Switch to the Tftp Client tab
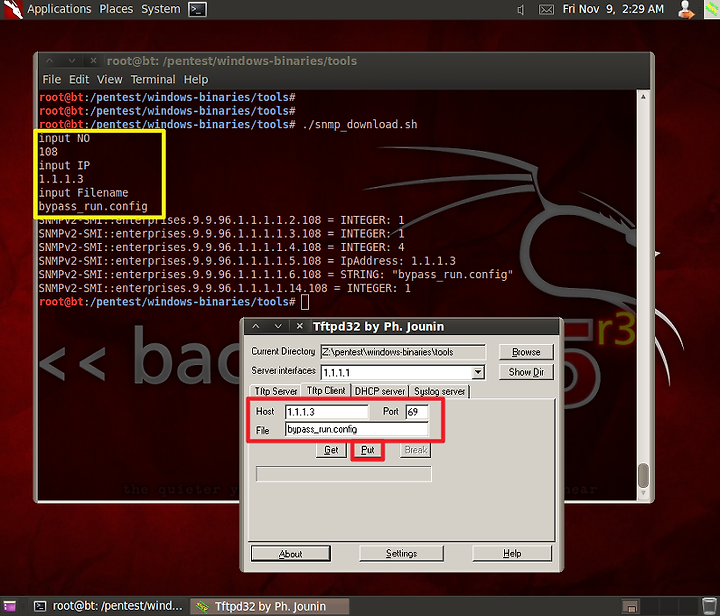The height and width of the screenshot is (616, 720). [326, 390]
